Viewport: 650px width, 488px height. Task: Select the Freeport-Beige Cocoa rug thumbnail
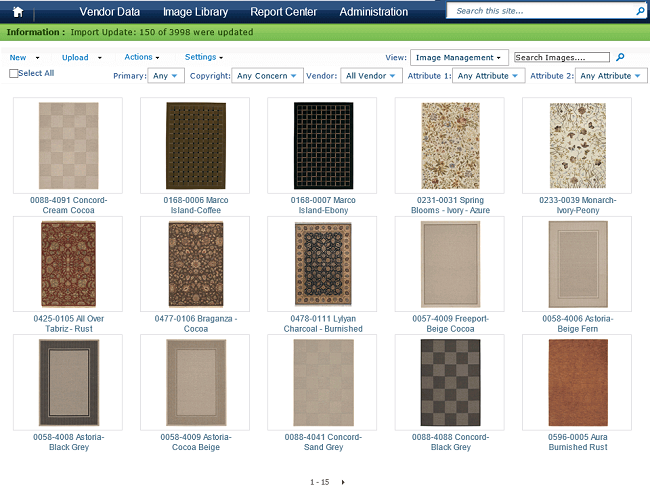point(450,264)
